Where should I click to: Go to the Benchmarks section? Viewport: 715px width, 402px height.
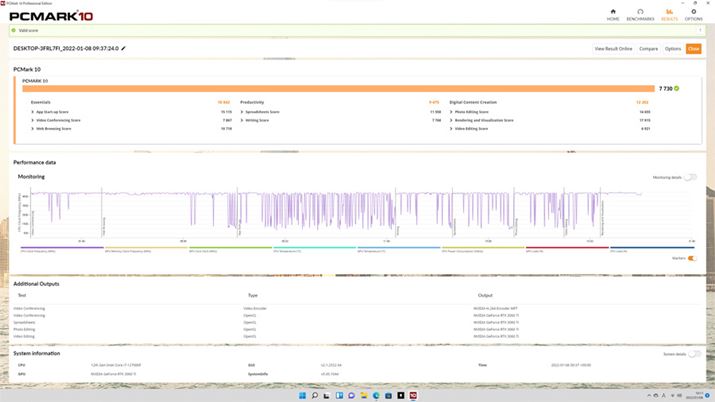point(640,14)
